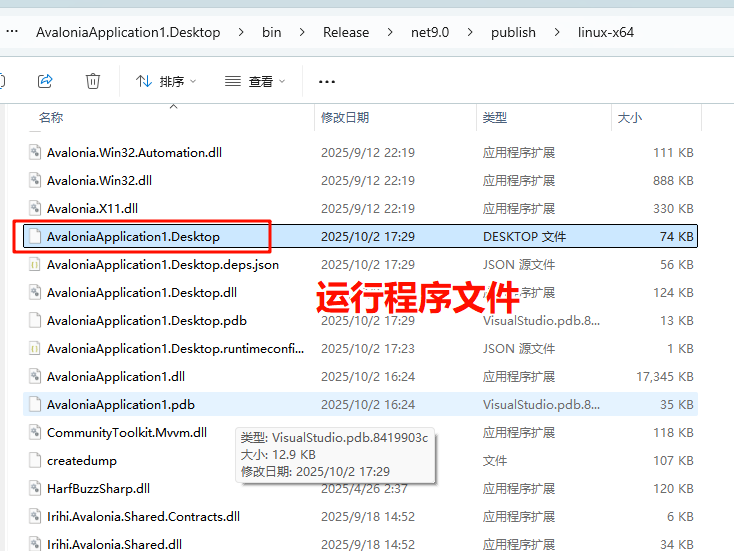This screenshot has width=734, height=551.
Task: Click the Delete trash icon
Action: point(93,81)
